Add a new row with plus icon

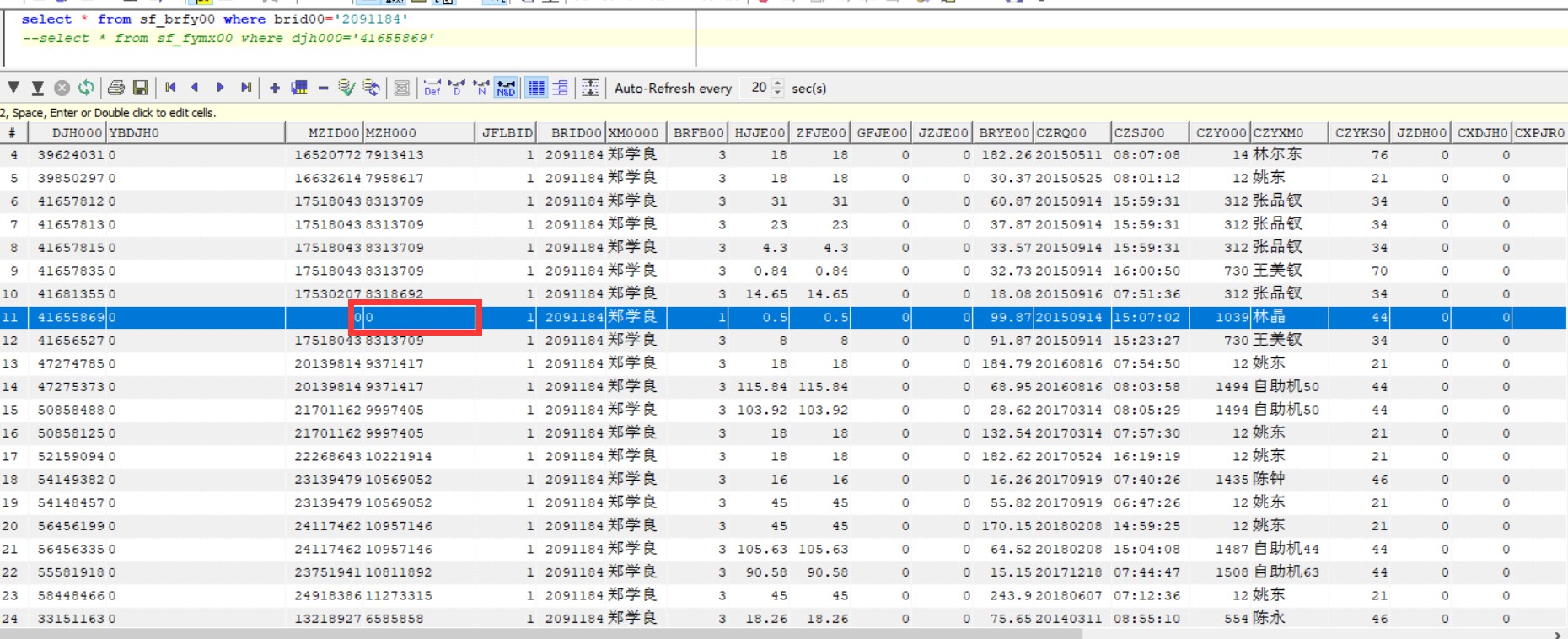[x=274, y=88]
